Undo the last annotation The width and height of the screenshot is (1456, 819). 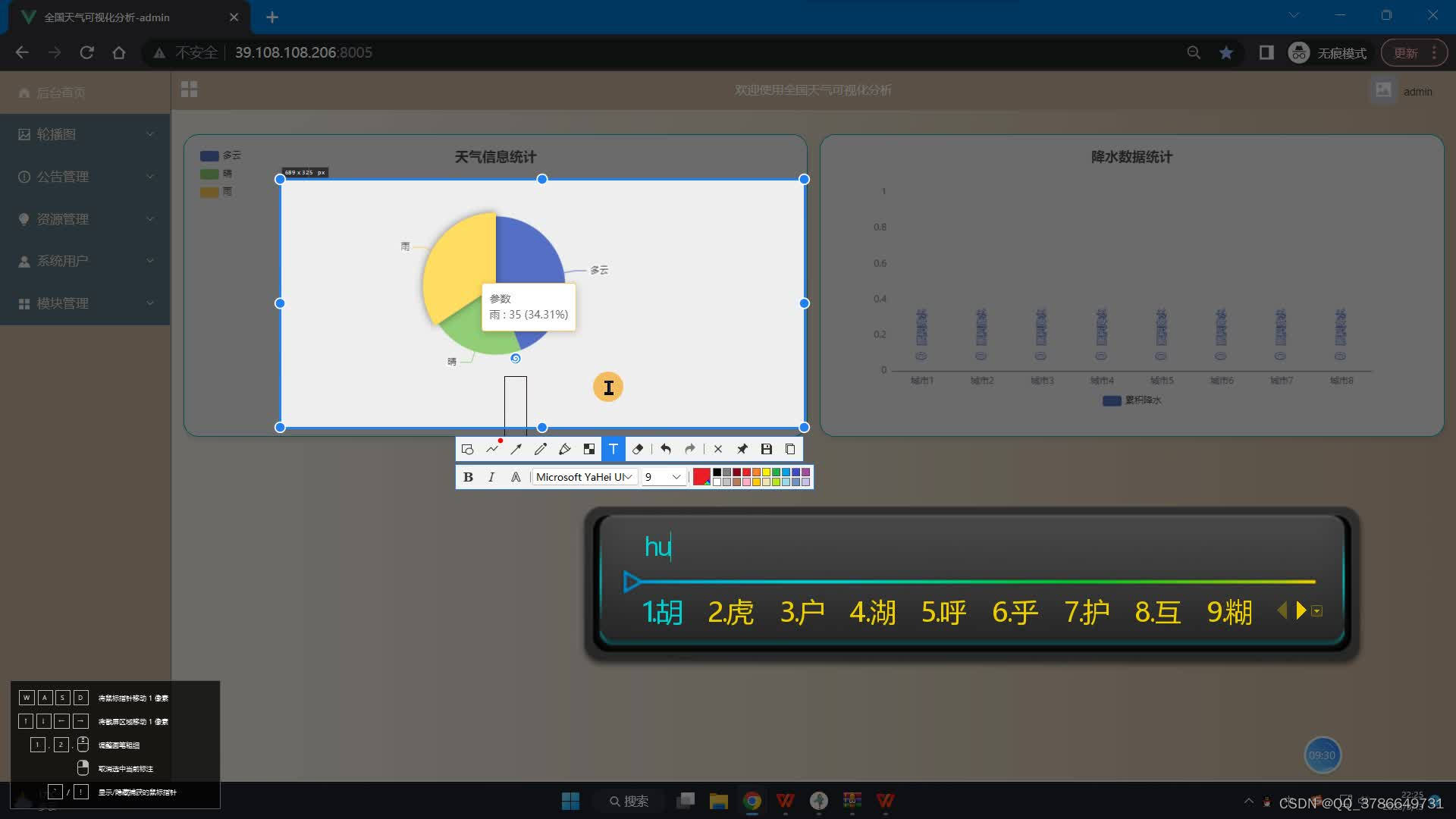point(666,449)
